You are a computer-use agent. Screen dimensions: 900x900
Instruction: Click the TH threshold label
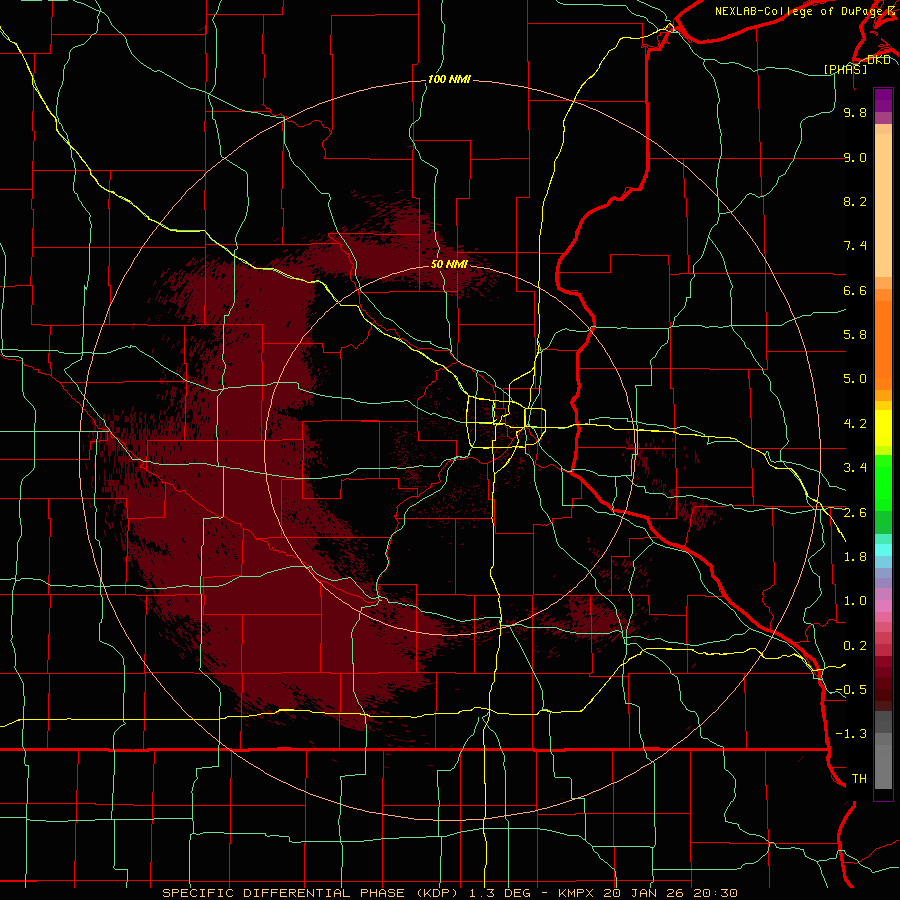click(x=859, y=778)
